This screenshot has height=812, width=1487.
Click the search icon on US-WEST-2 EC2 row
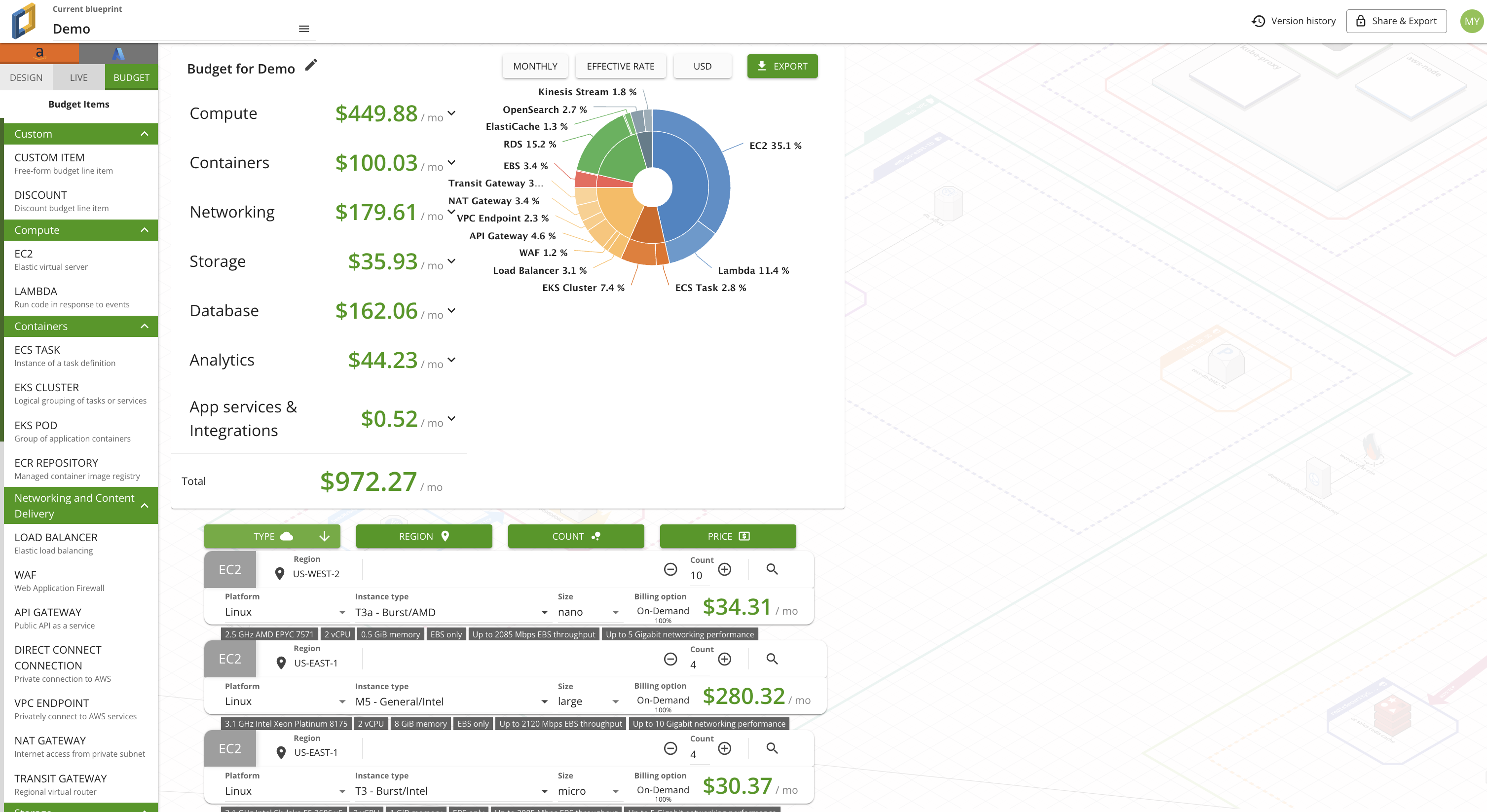[772, 569]
